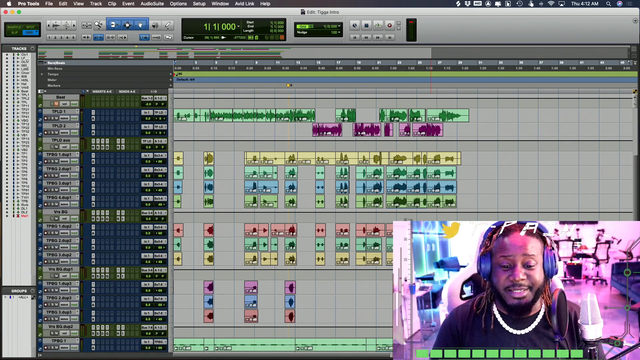Click the universe overview strip
Image resolution: width=640 pixels, height=360 pixels.
pyautogui.click(x=334, y=53)
